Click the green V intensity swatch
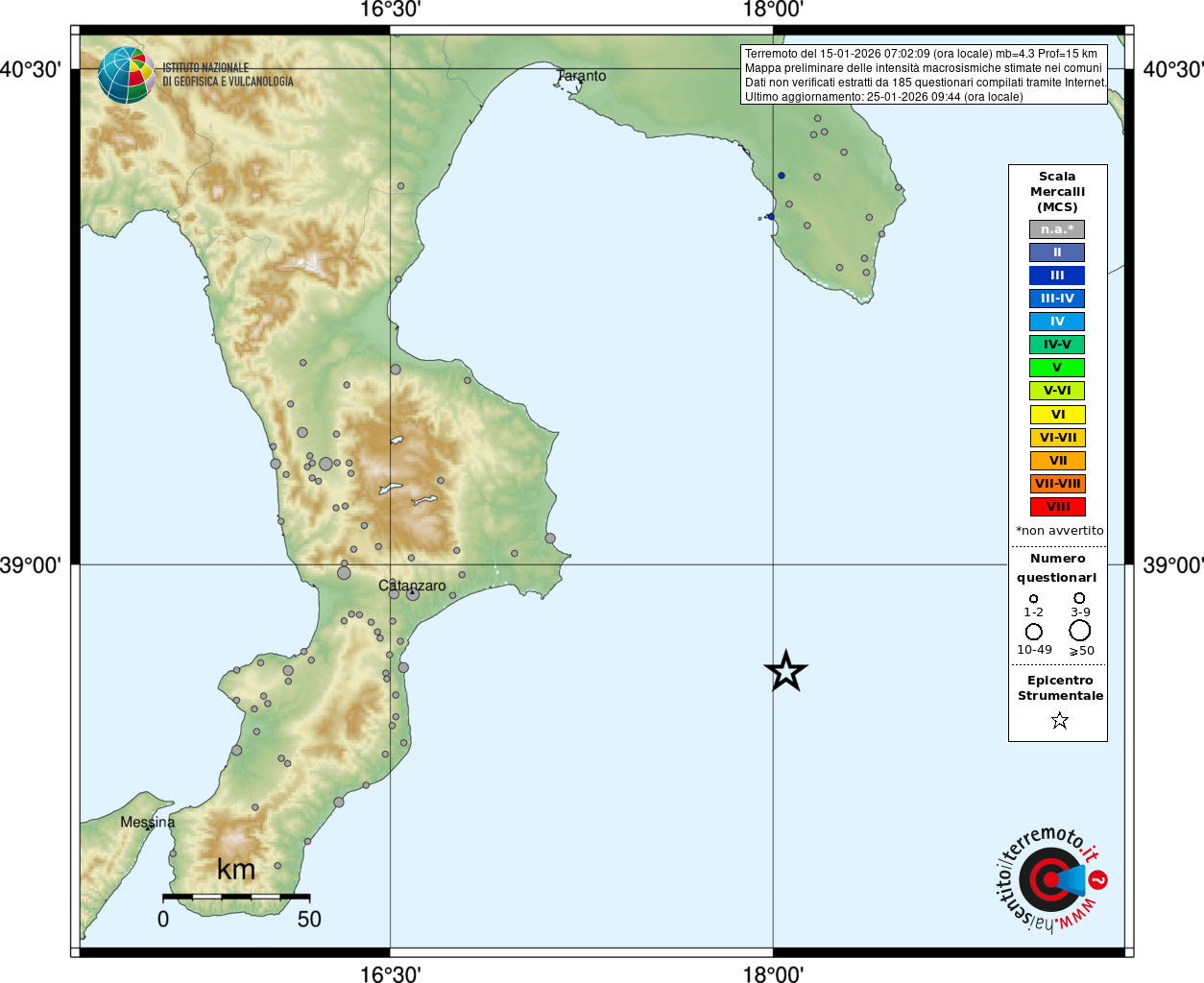 (x=1057, y=368)
